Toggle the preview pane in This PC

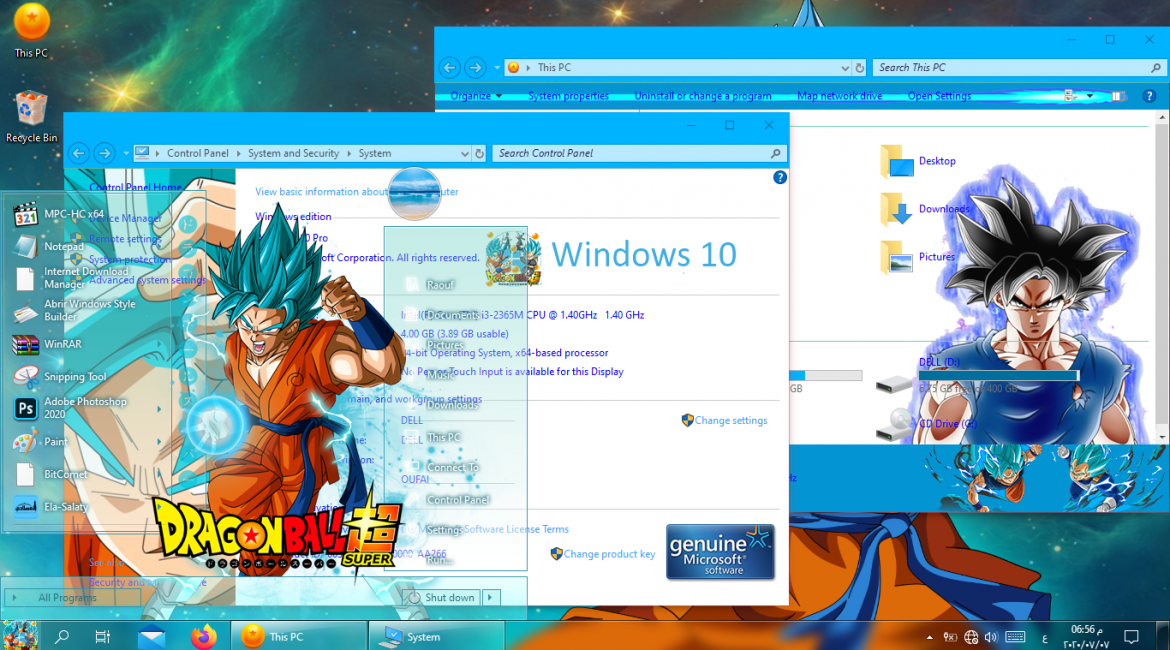[1118, 96]
